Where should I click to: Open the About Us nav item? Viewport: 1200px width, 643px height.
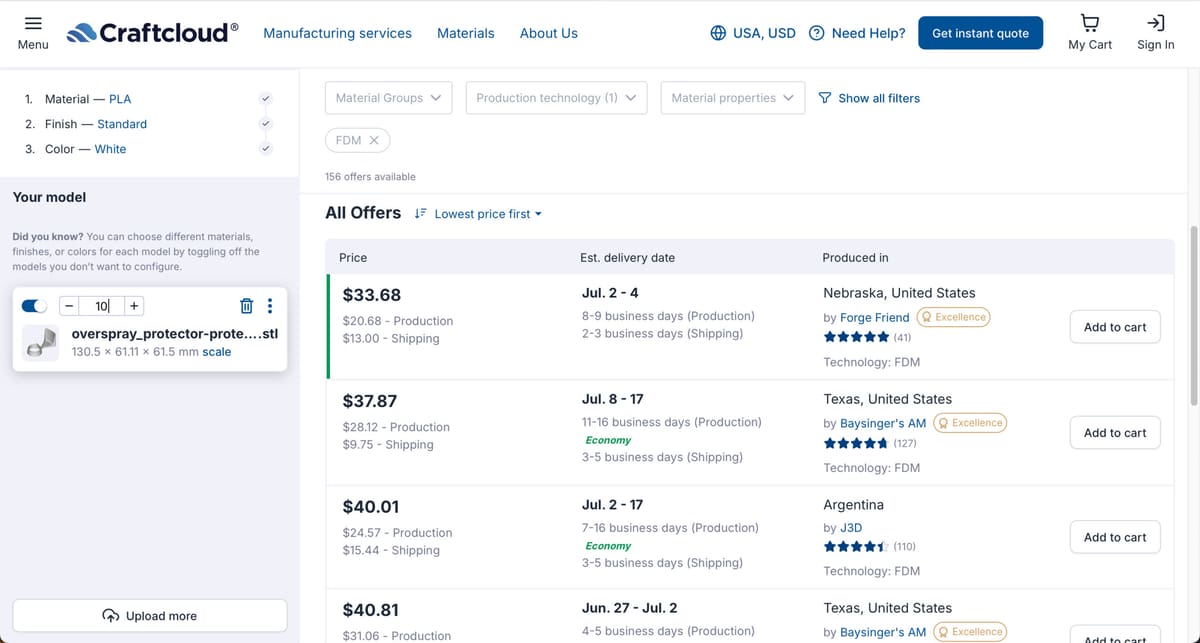pyautogui.click(x=549, y=33)
